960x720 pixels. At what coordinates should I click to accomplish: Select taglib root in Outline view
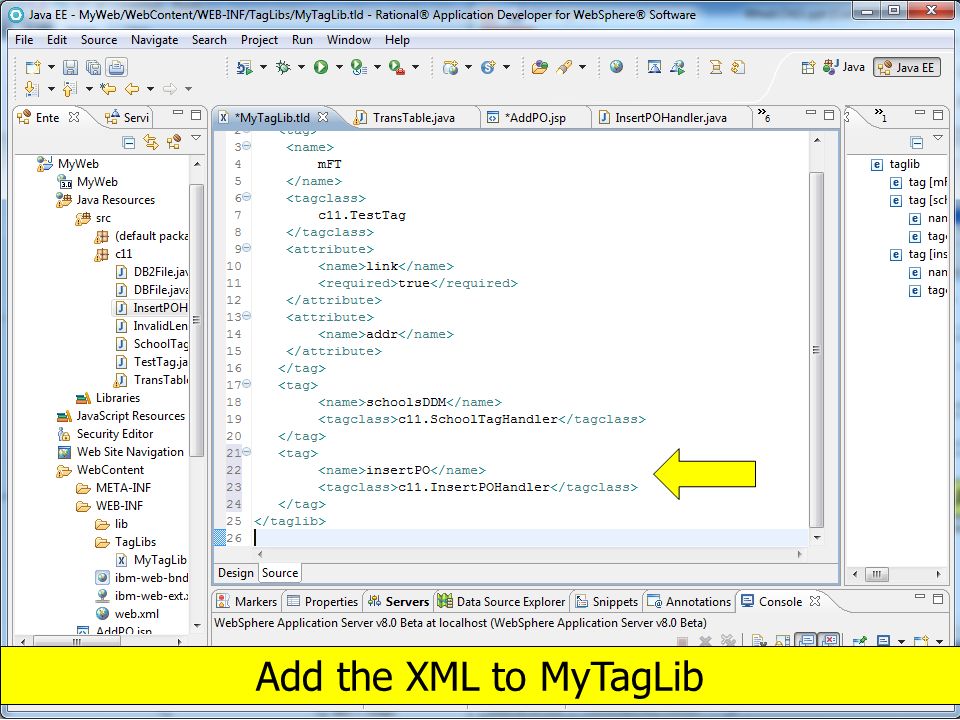coord(895,164)
